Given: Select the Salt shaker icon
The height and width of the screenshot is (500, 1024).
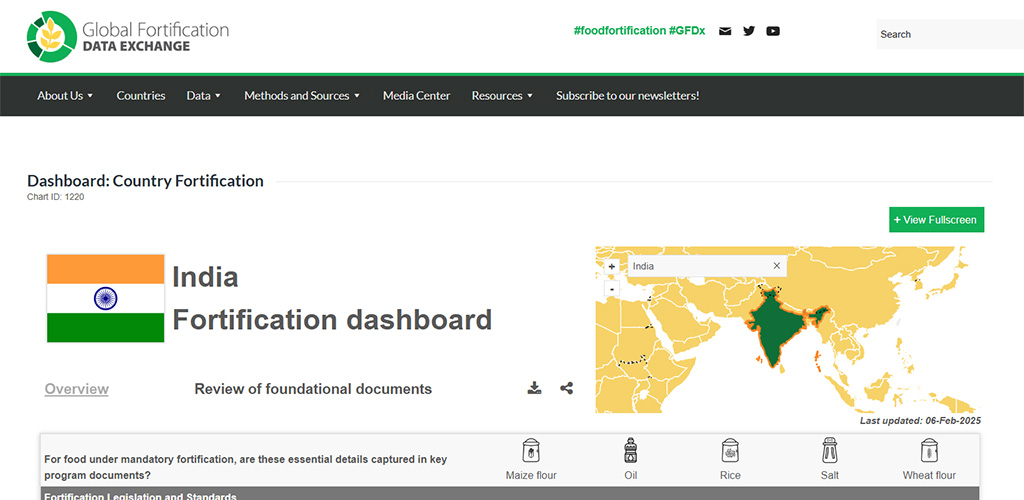Looking at the screenshot, I should point(829,450).
